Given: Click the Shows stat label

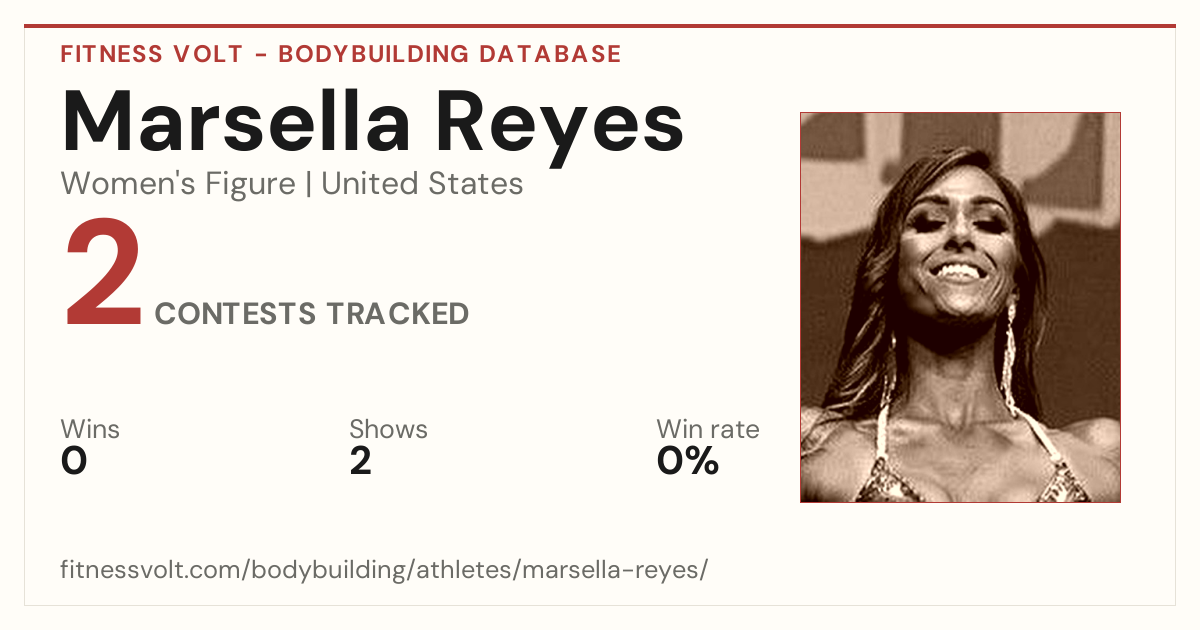Looking at the screenshot, I should [388, 429].
